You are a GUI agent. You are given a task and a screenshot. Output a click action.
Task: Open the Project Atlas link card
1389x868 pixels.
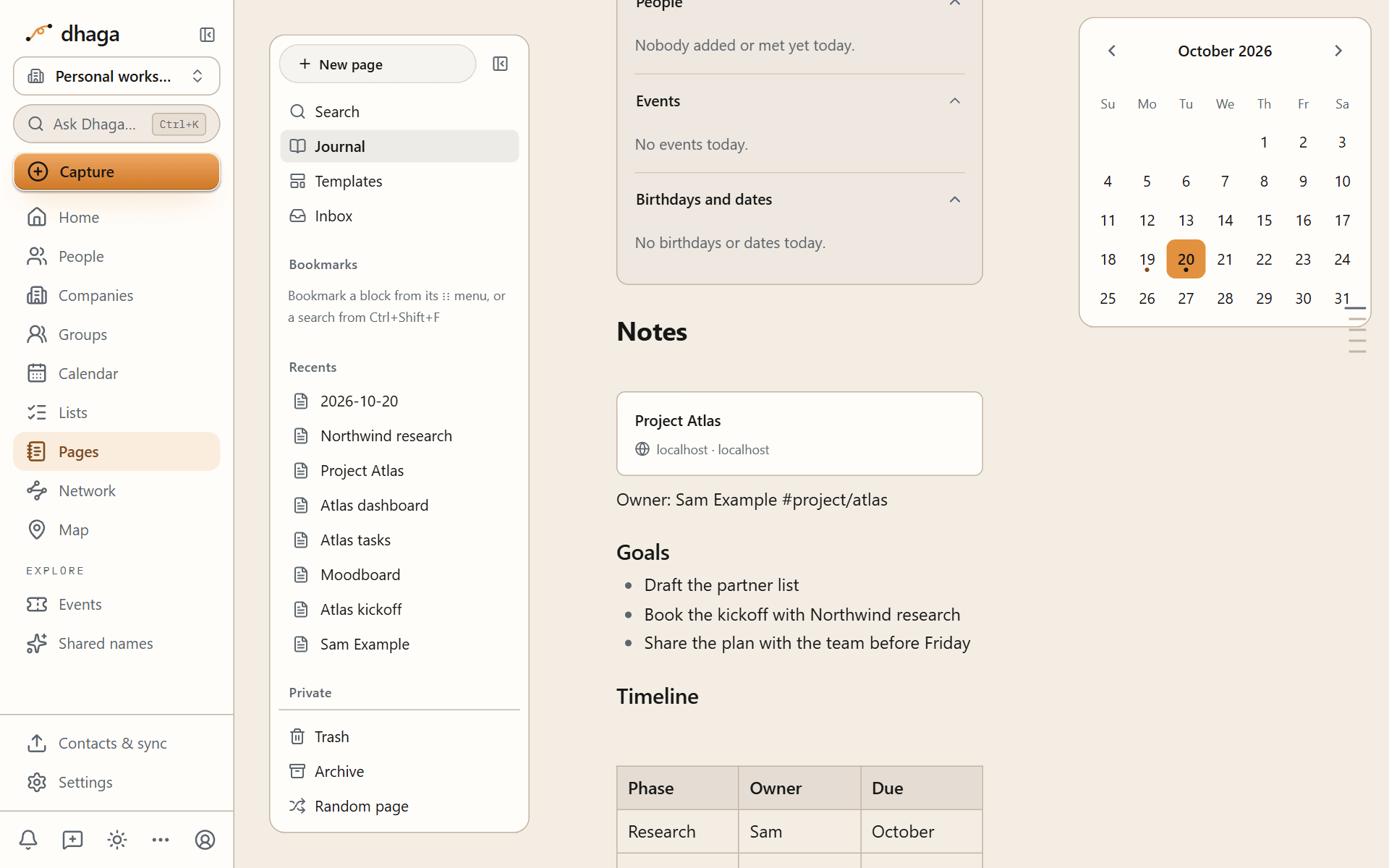pos(799,433)
